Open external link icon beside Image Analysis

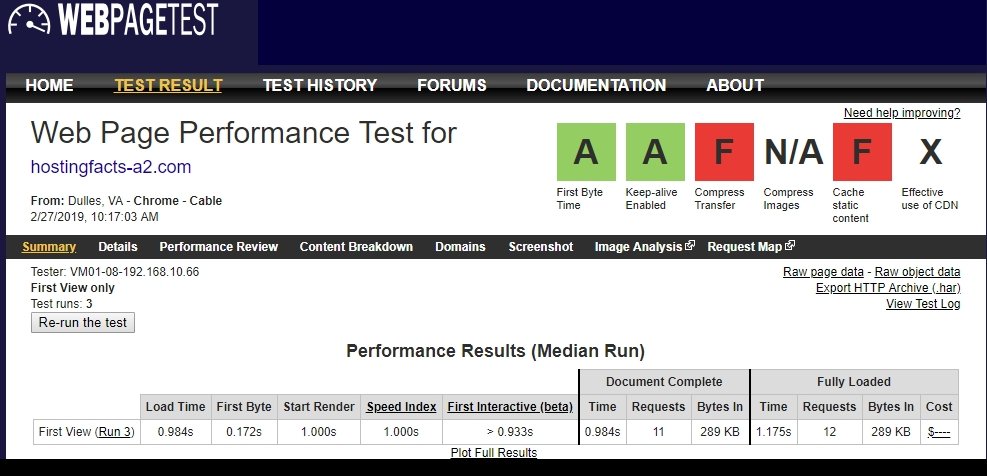690,246
